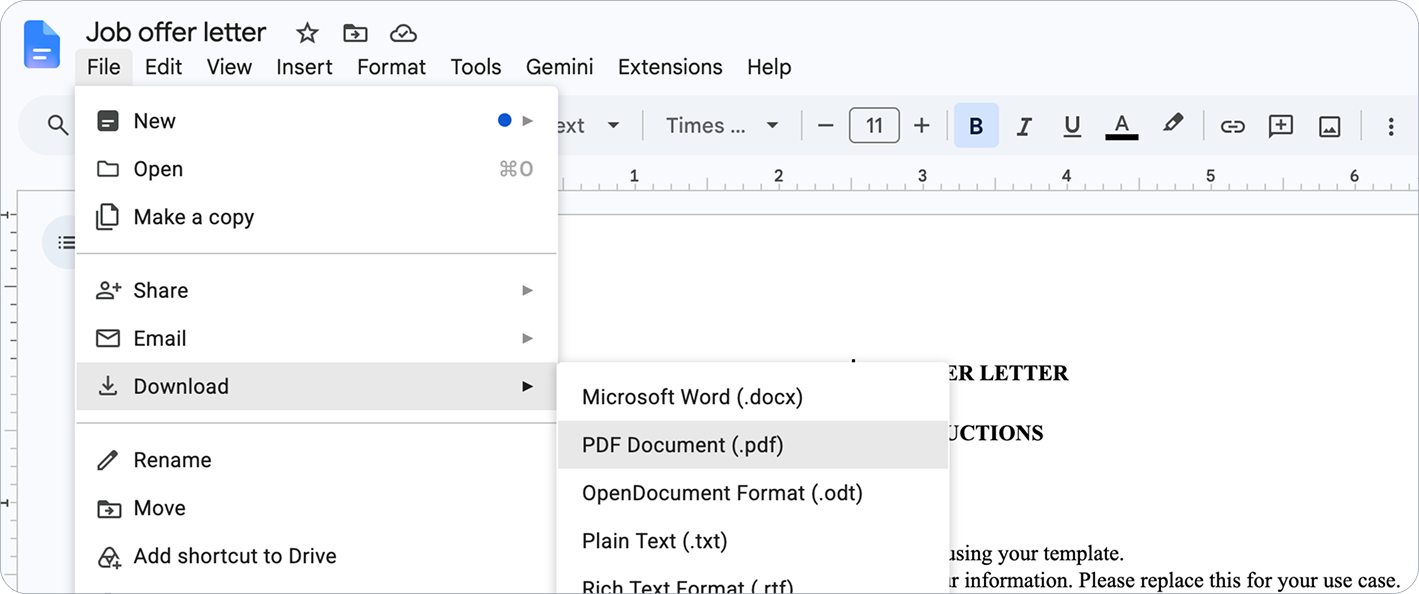Click the Email submenu arrow
Screen dimensions: 1419x594
tap(528, 338)
